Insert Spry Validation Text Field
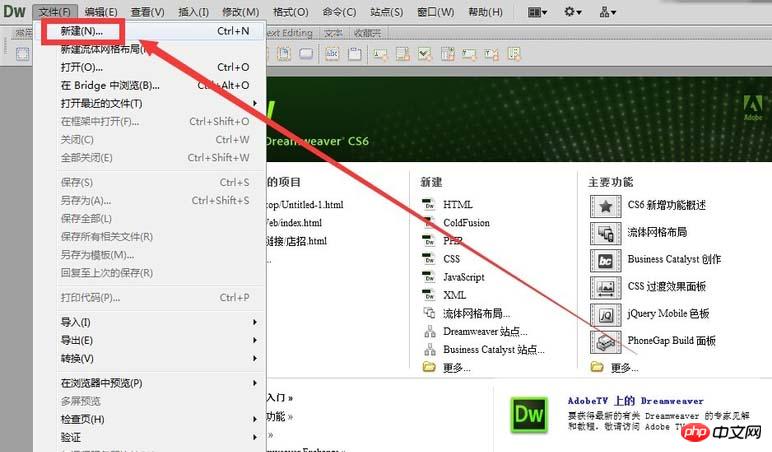This screenshot has height=452, width=772. click(x=380, y=54)
